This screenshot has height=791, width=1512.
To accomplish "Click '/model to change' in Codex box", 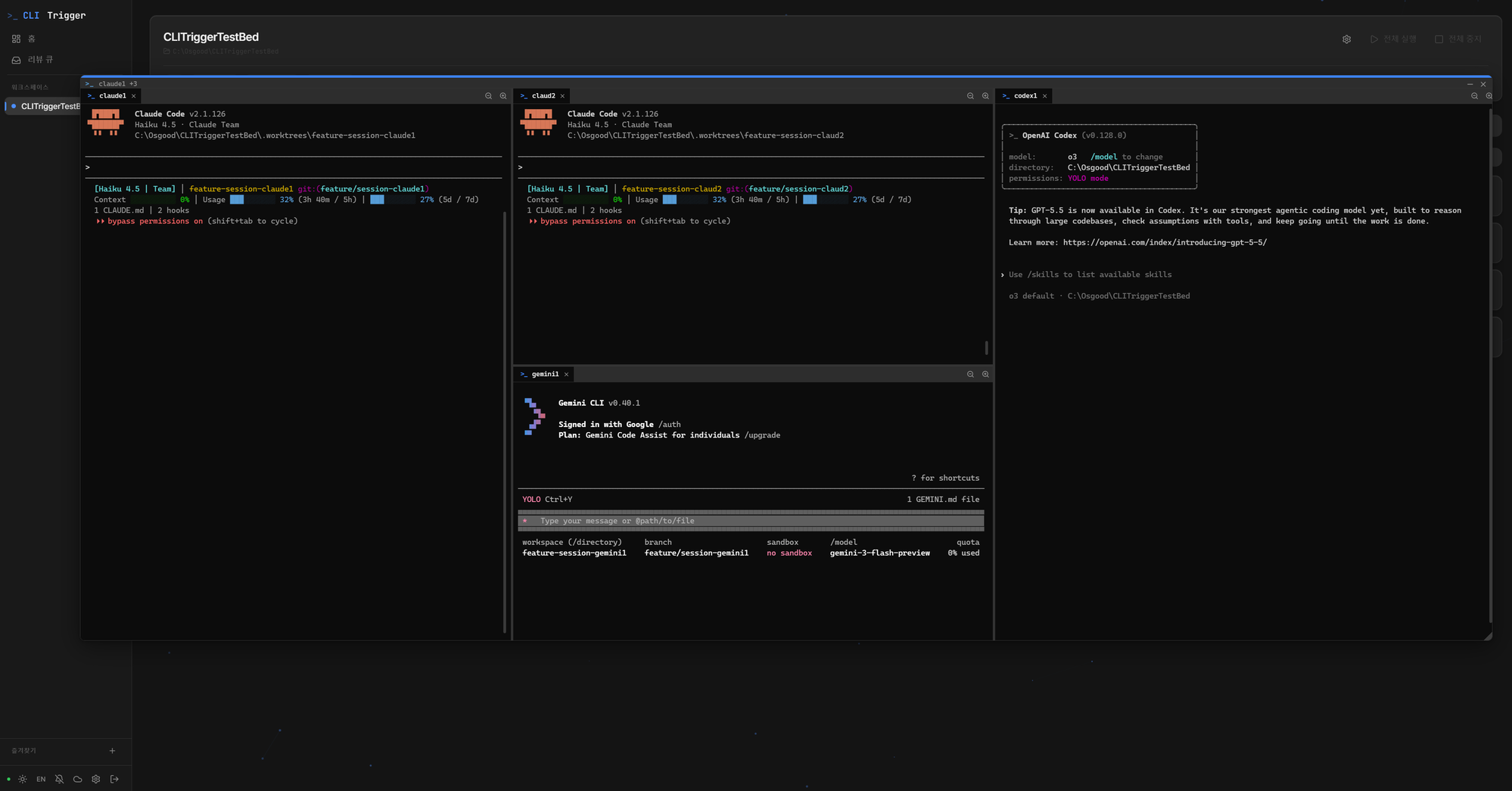I will click(1126, 157).
